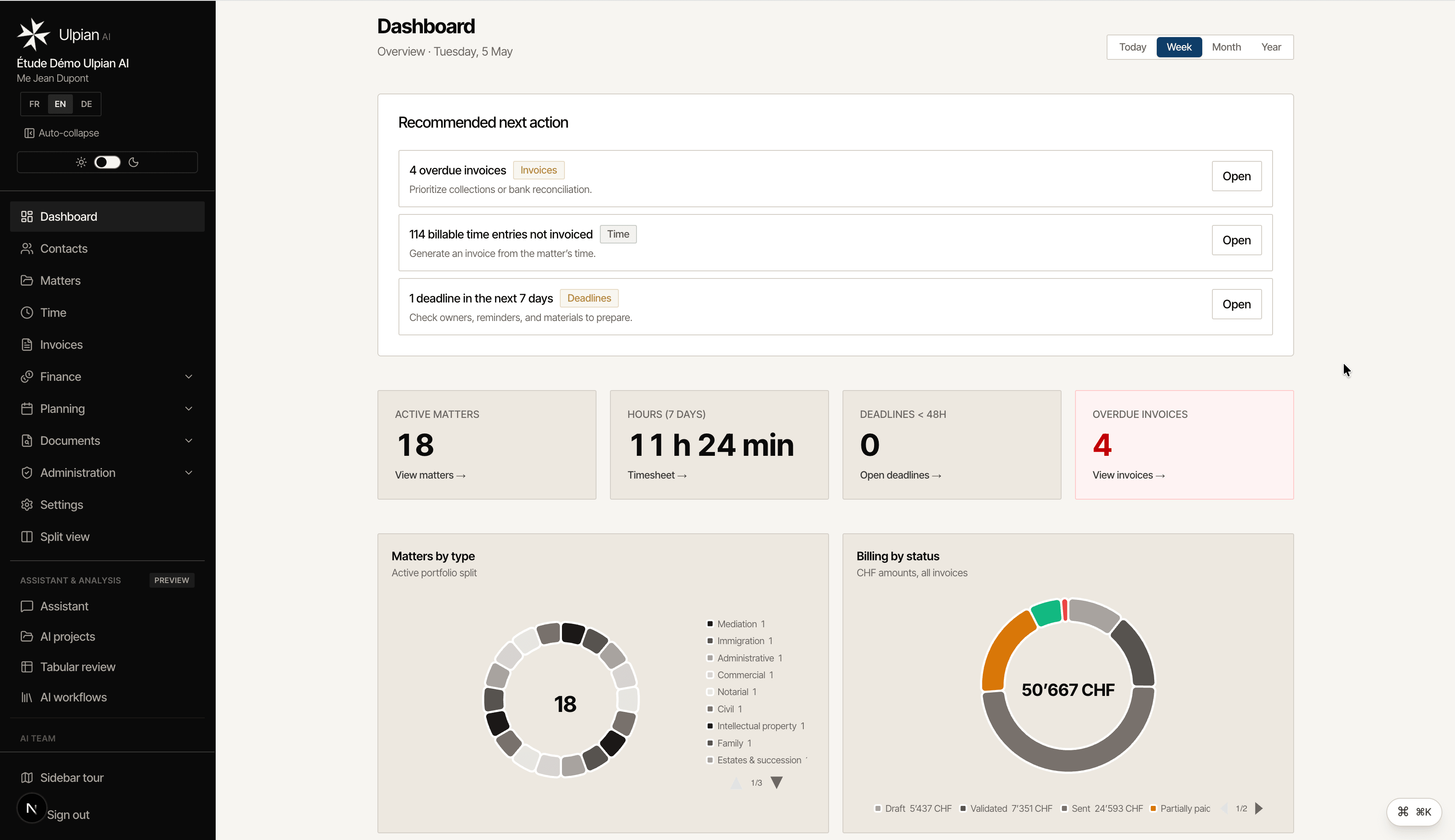Click the Planning calendar icon
Viewport: 1455px width, 840px height.
(x=27, y=409)
